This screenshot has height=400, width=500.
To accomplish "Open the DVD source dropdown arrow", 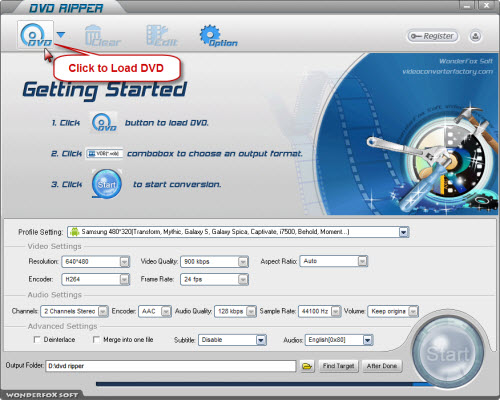I will click(x=61, y=34).
